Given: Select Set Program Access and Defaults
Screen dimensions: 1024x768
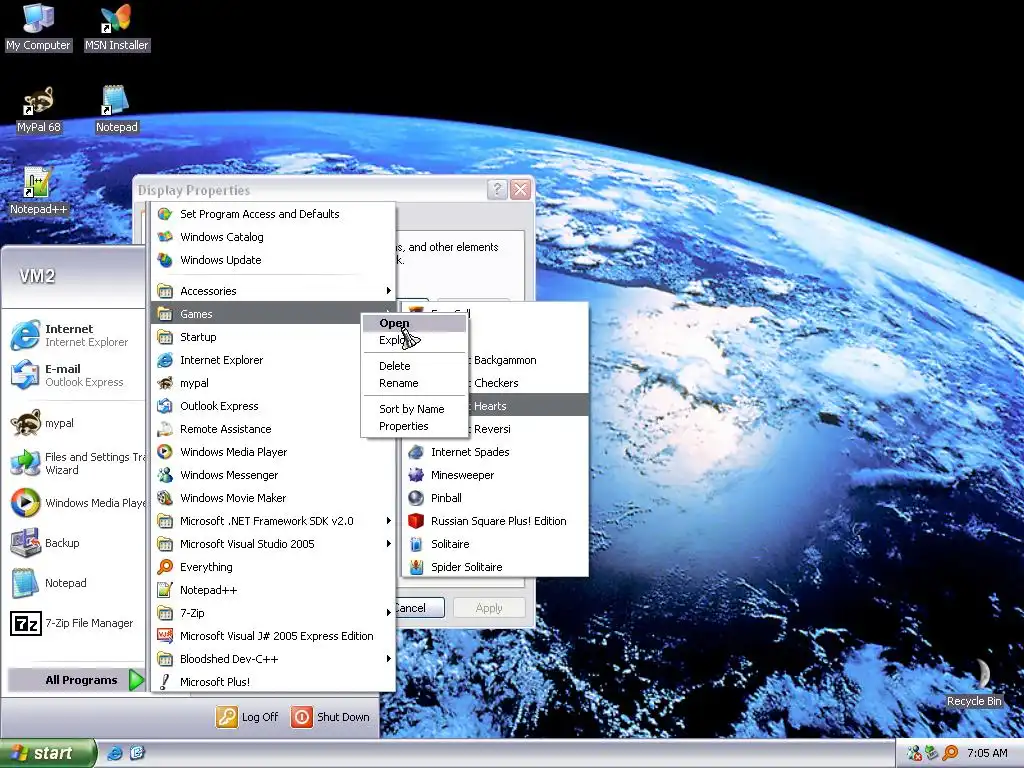Looking at the screenshot, I should [273, 214].
